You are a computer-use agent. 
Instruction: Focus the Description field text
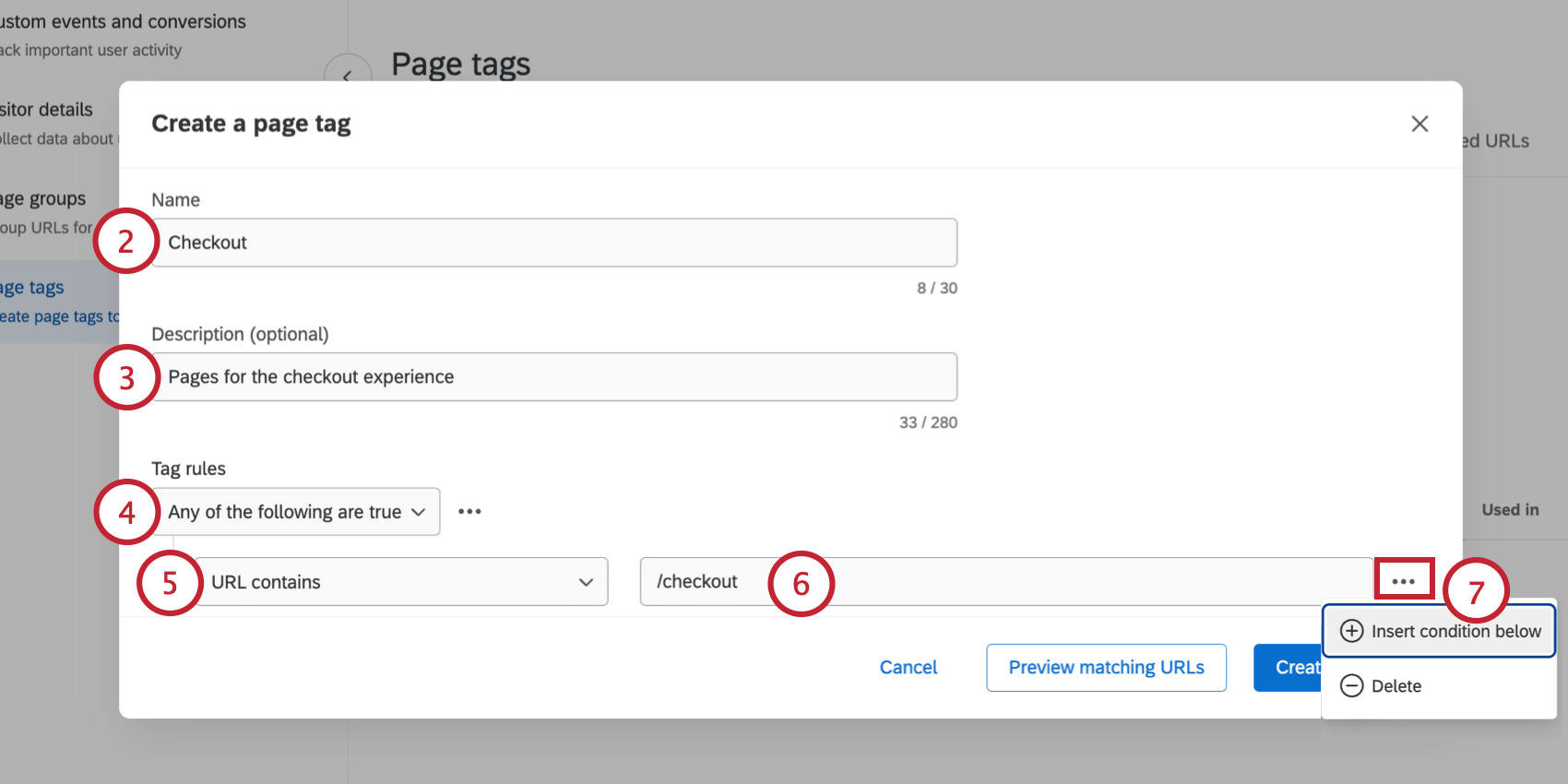click(553, 377)
